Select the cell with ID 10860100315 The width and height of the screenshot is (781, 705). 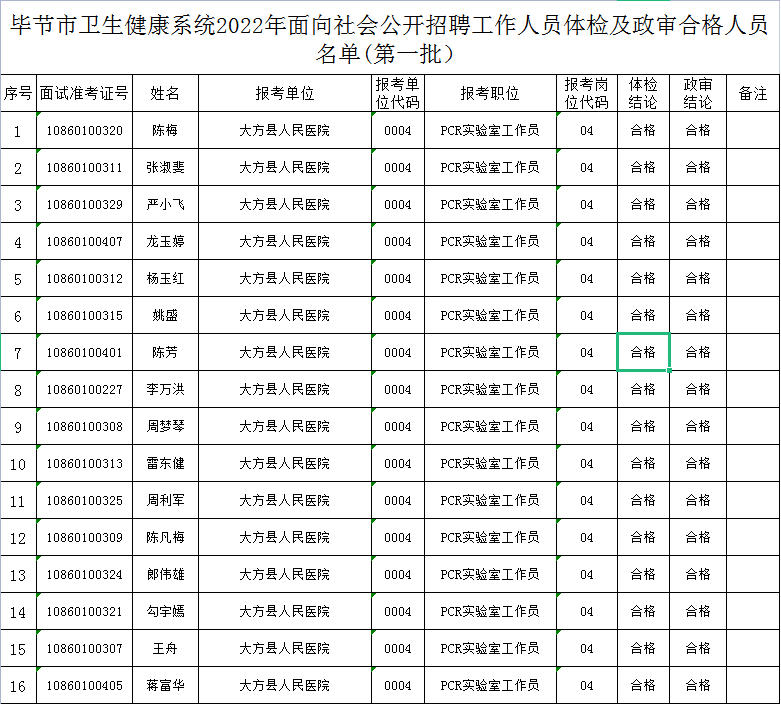(x=84, y=315)
